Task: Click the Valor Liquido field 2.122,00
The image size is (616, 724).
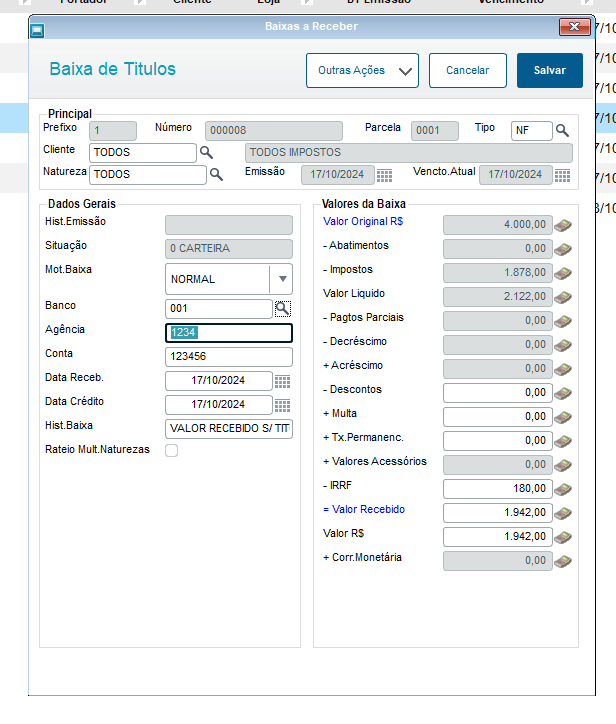Action: 497,297
